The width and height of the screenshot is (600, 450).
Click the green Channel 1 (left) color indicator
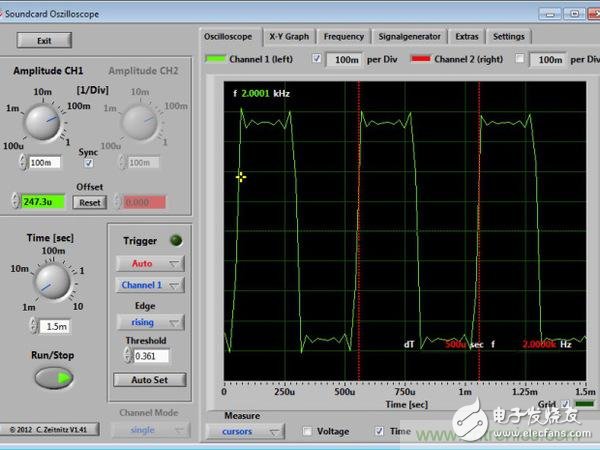click(217, 59)
